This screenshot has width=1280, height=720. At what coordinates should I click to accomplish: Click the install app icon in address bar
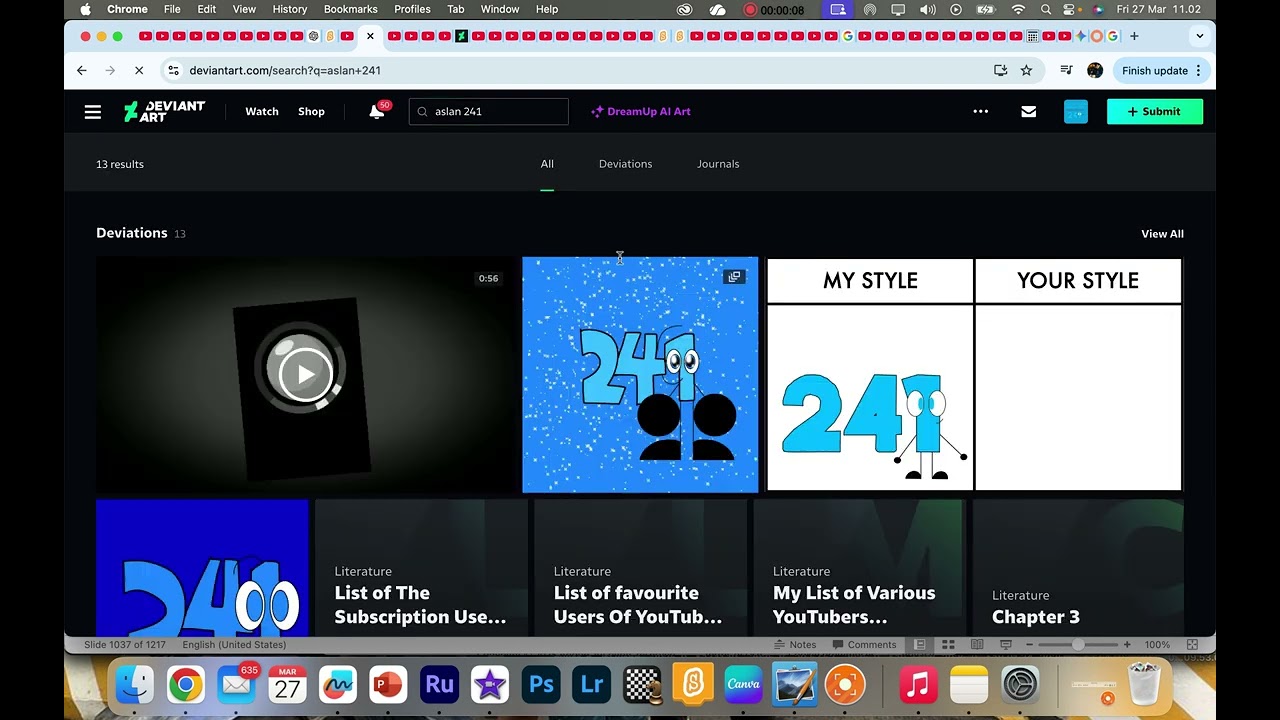click(x=1000, y=71)
